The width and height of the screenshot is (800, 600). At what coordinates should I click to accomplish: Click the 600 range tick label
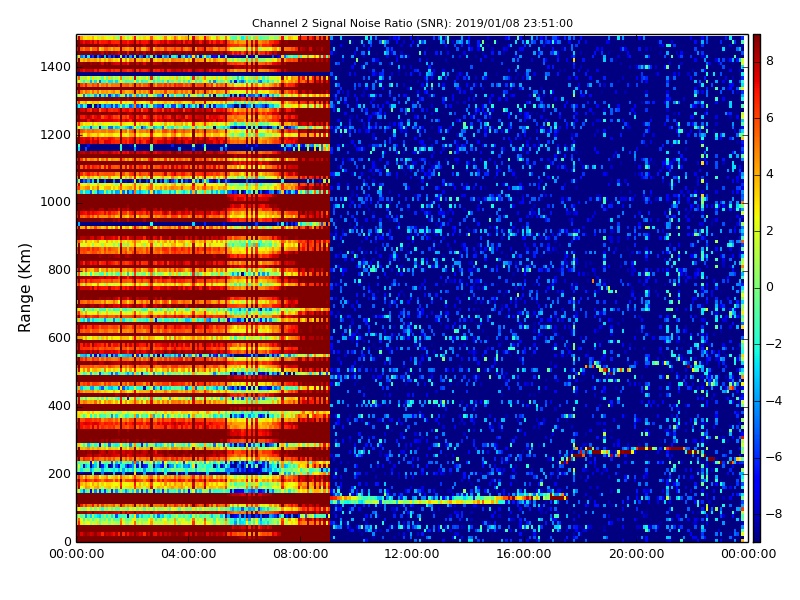59,338
